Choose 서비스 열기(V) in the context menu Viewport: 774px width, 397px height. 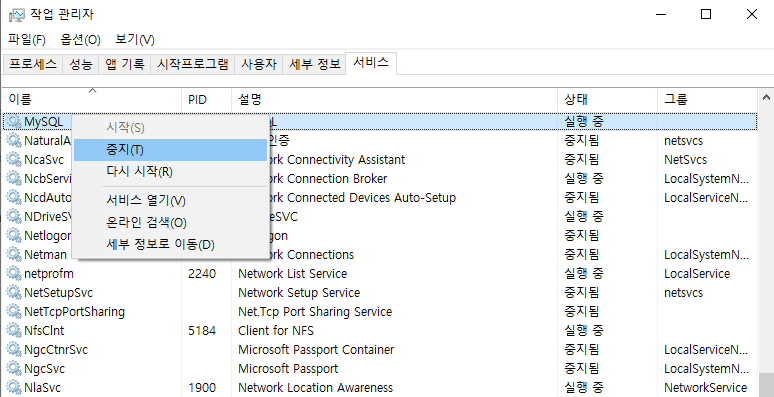[170, 200]
